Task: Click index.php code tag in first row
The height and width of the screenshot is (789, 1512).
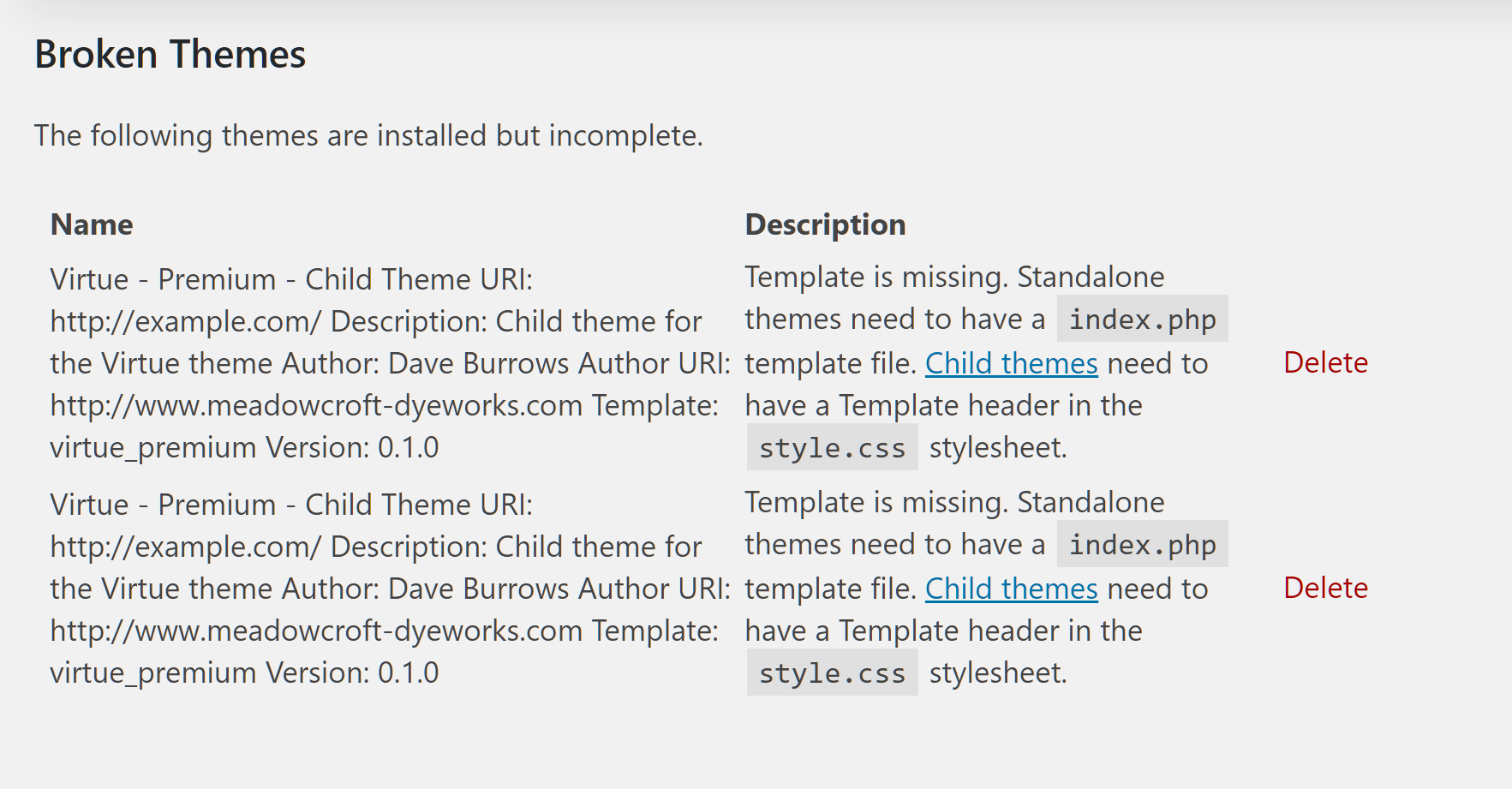Action: tap(1142, 320)
